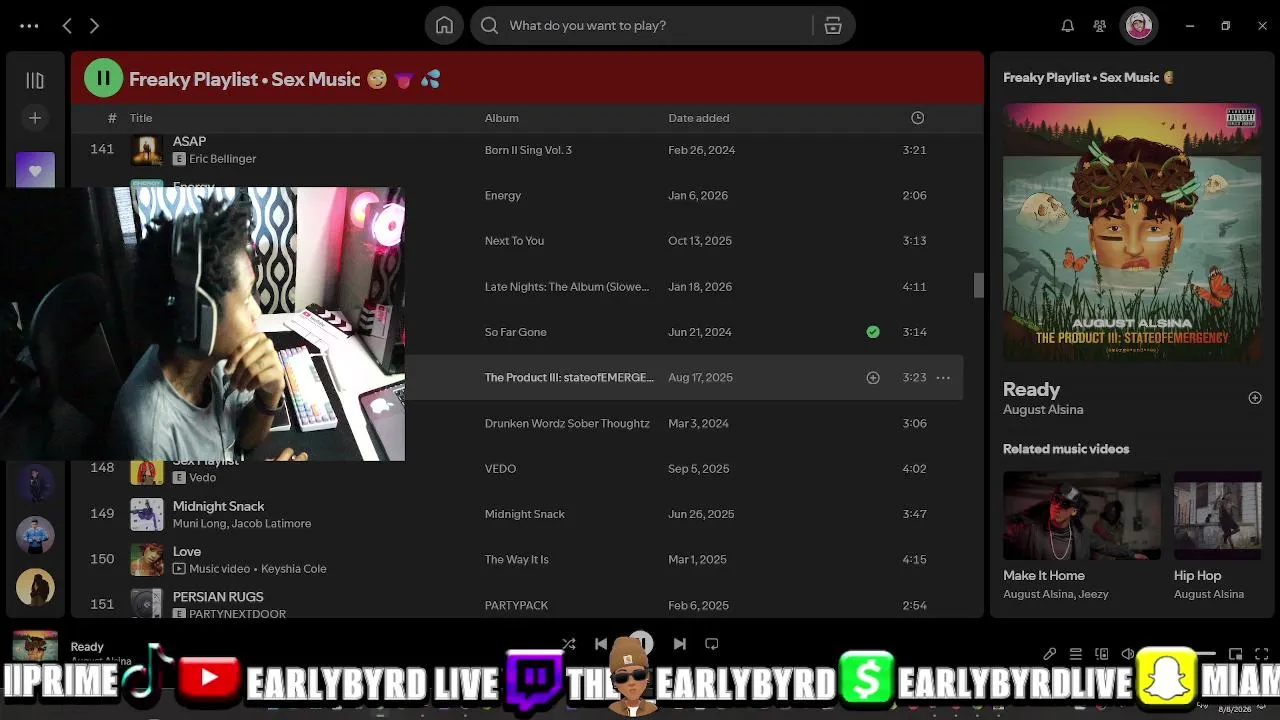The image size is (1280, 720).
Task: Skip to the next track
Action: 680,645
